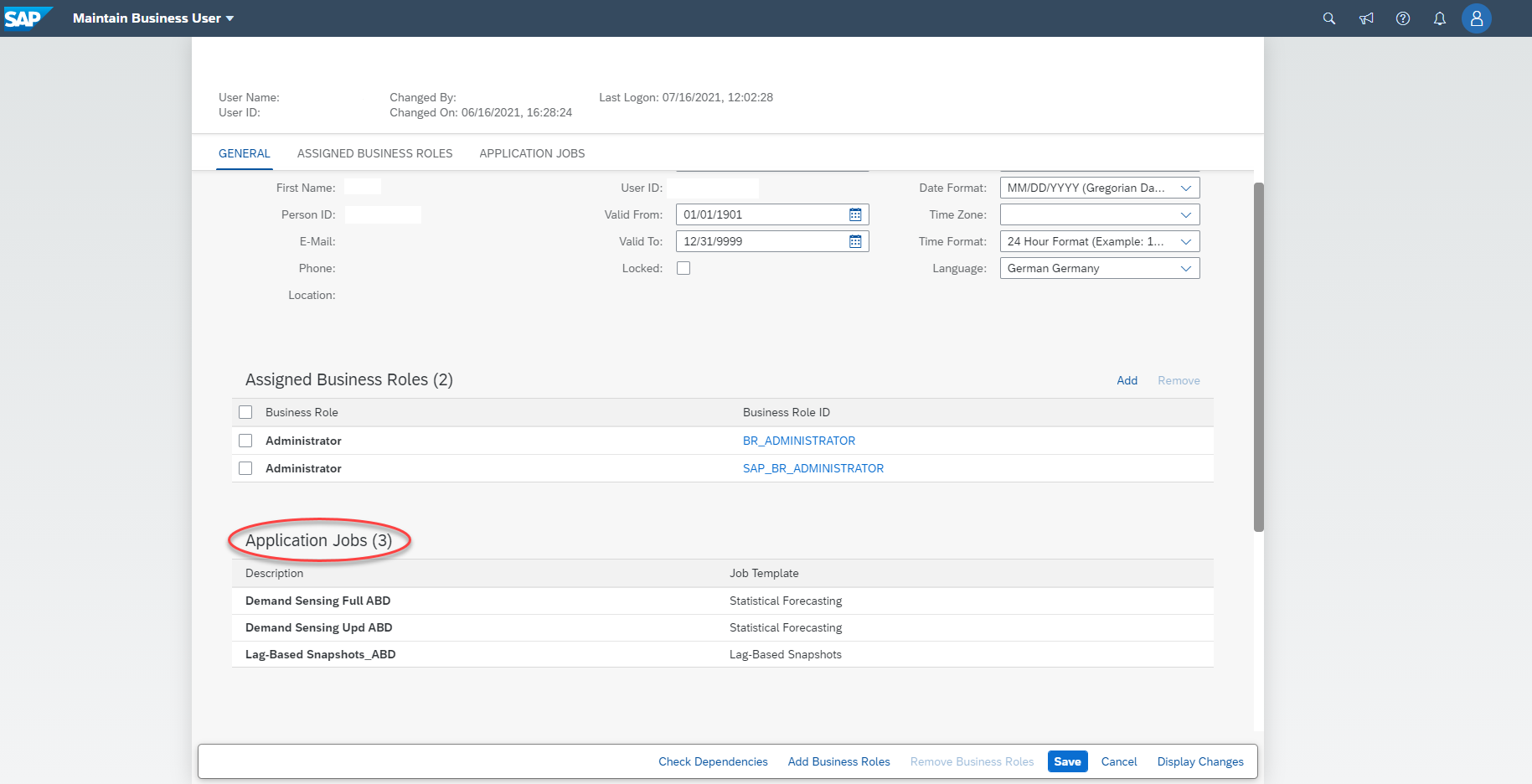Screen dimensions: 1532x784
Task: Click Remove in Assigned Business Roles
Action: (1179, 380)
